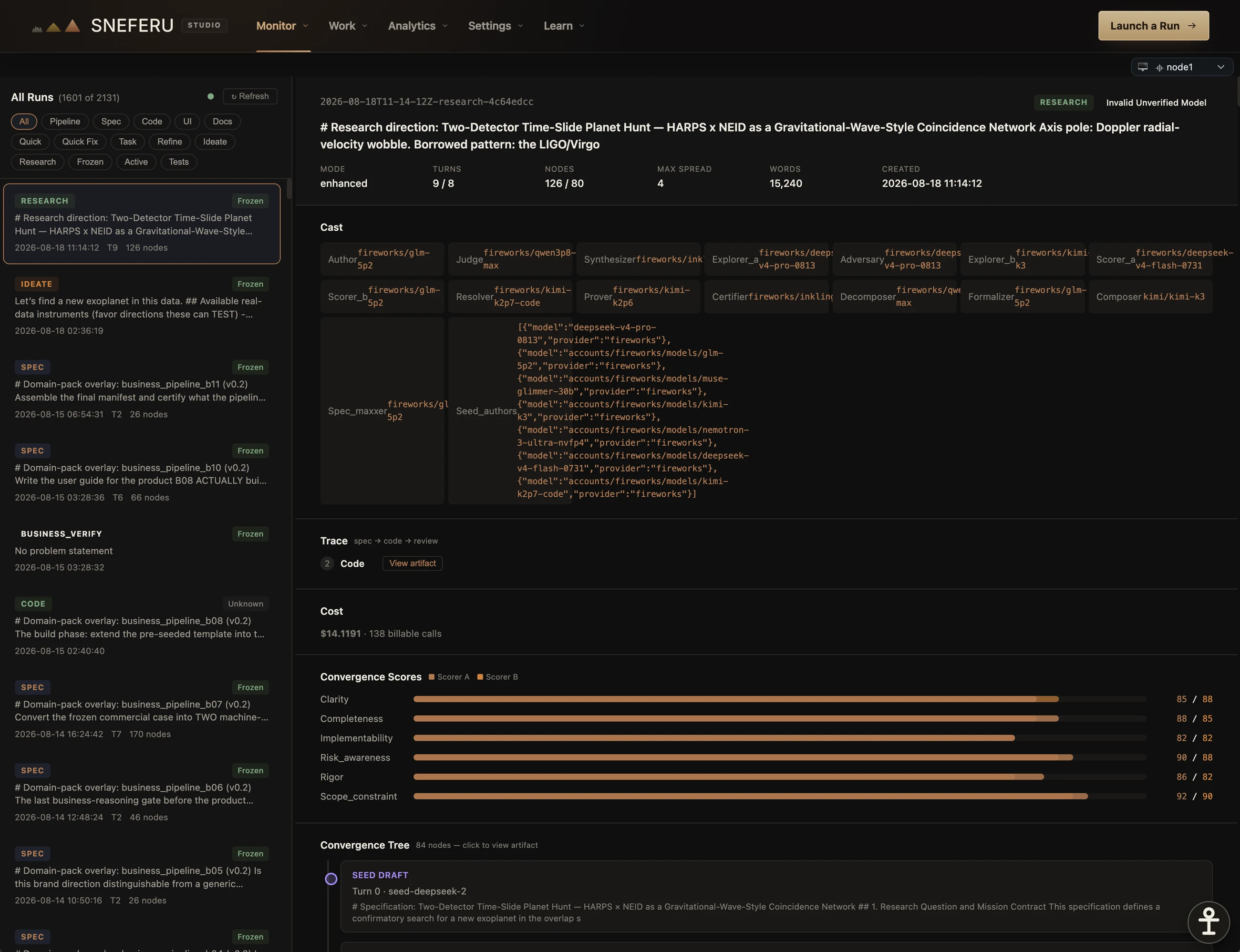Open the business_pipeline_b06 spec run
The image size is (1240, 952).
142,793
